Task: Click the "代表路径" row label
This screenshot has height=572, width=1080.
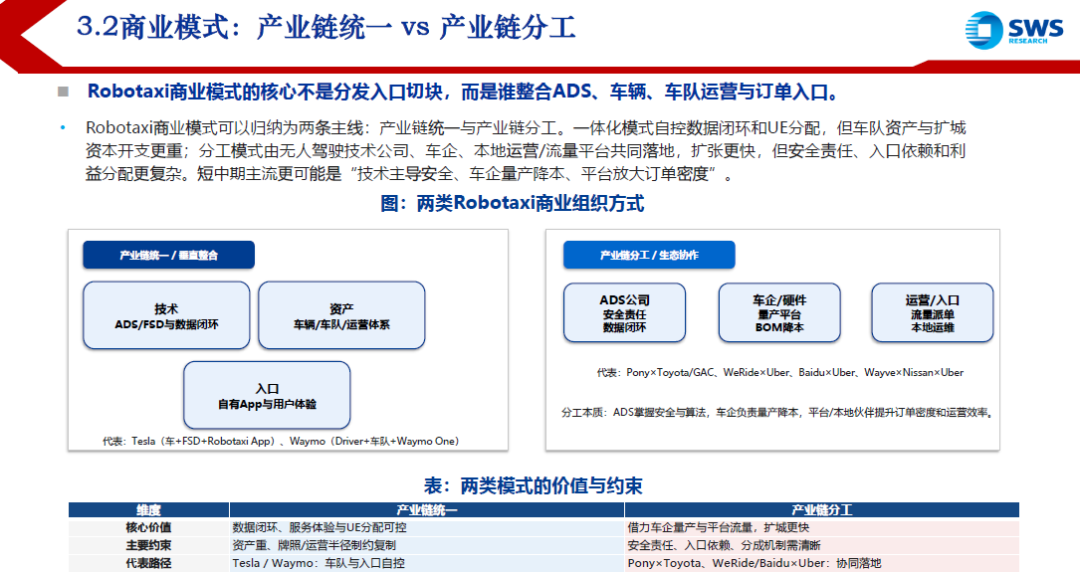Action: (149, 563)
